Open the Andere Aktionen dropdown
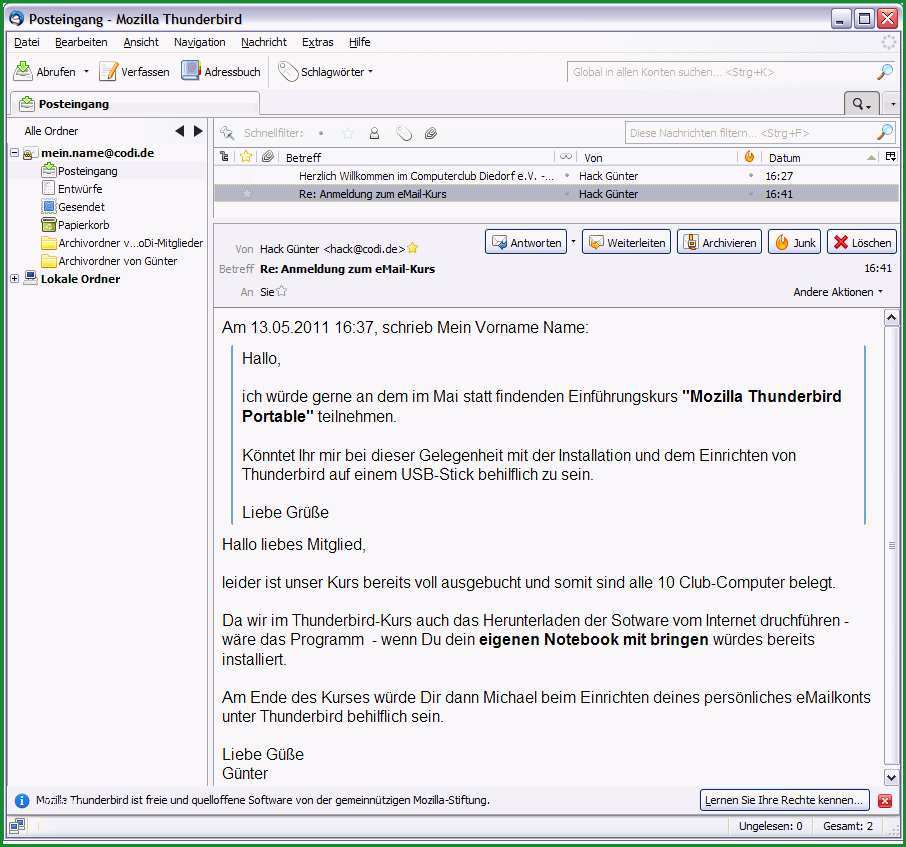This screenshot has width=906, height=847. 838,292
